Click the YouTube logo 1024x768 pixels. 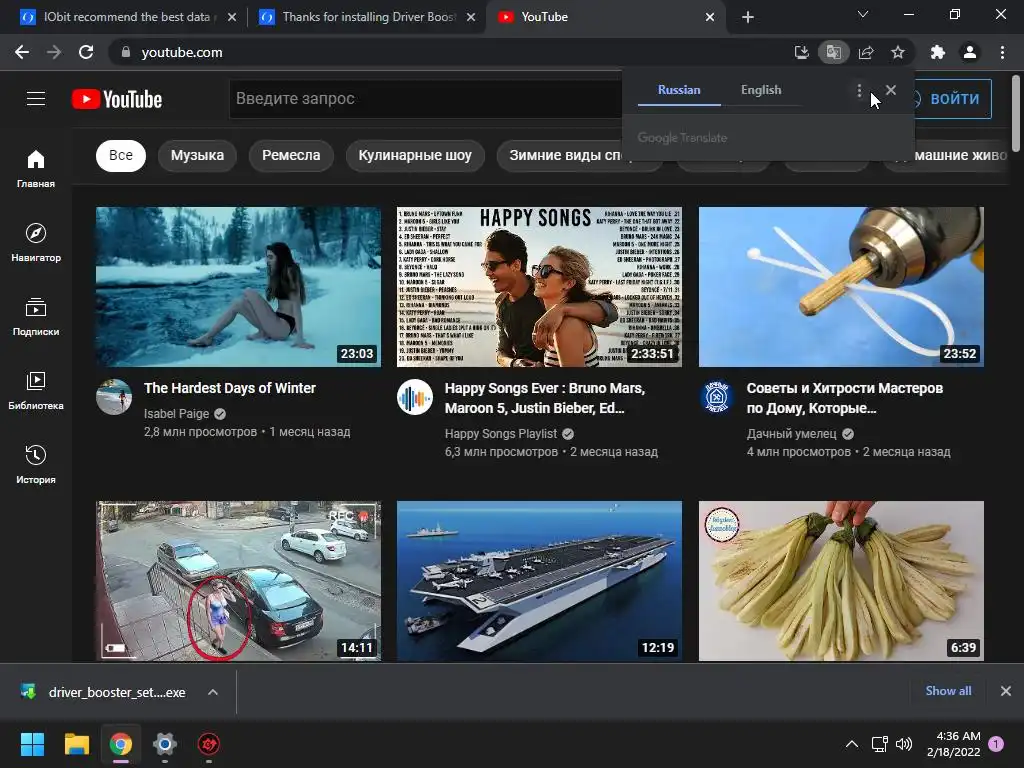(x=117, y=99)
